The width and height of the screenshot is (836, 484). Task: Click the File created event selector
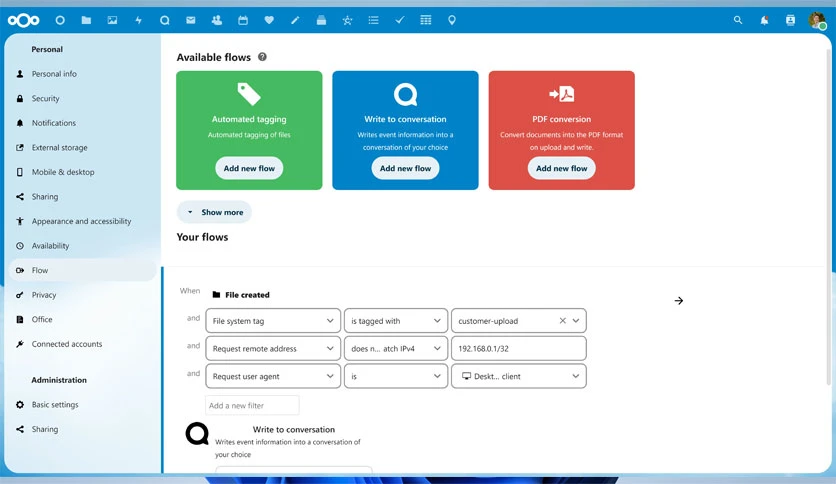coord(241,294)
